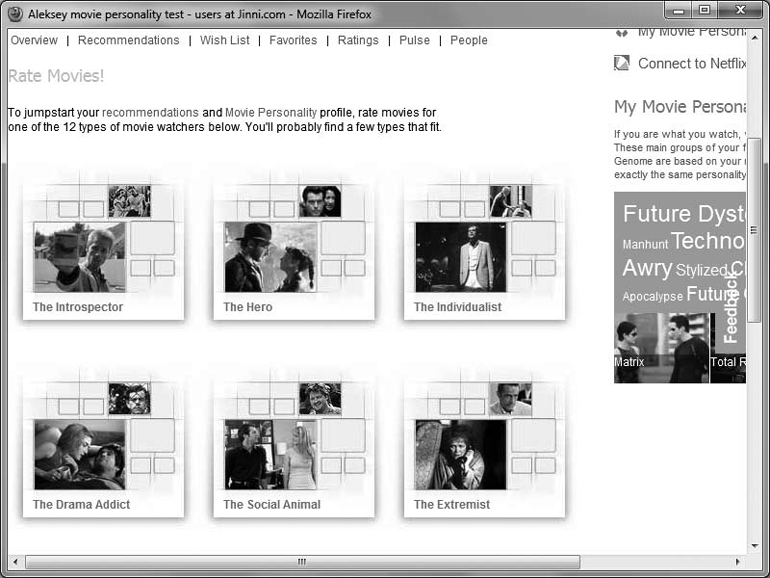The width and height of the screenshot is (770, 578).
Task: Follow the Movie Personality link
Action: pyautogui.click(x=270, y=113)
